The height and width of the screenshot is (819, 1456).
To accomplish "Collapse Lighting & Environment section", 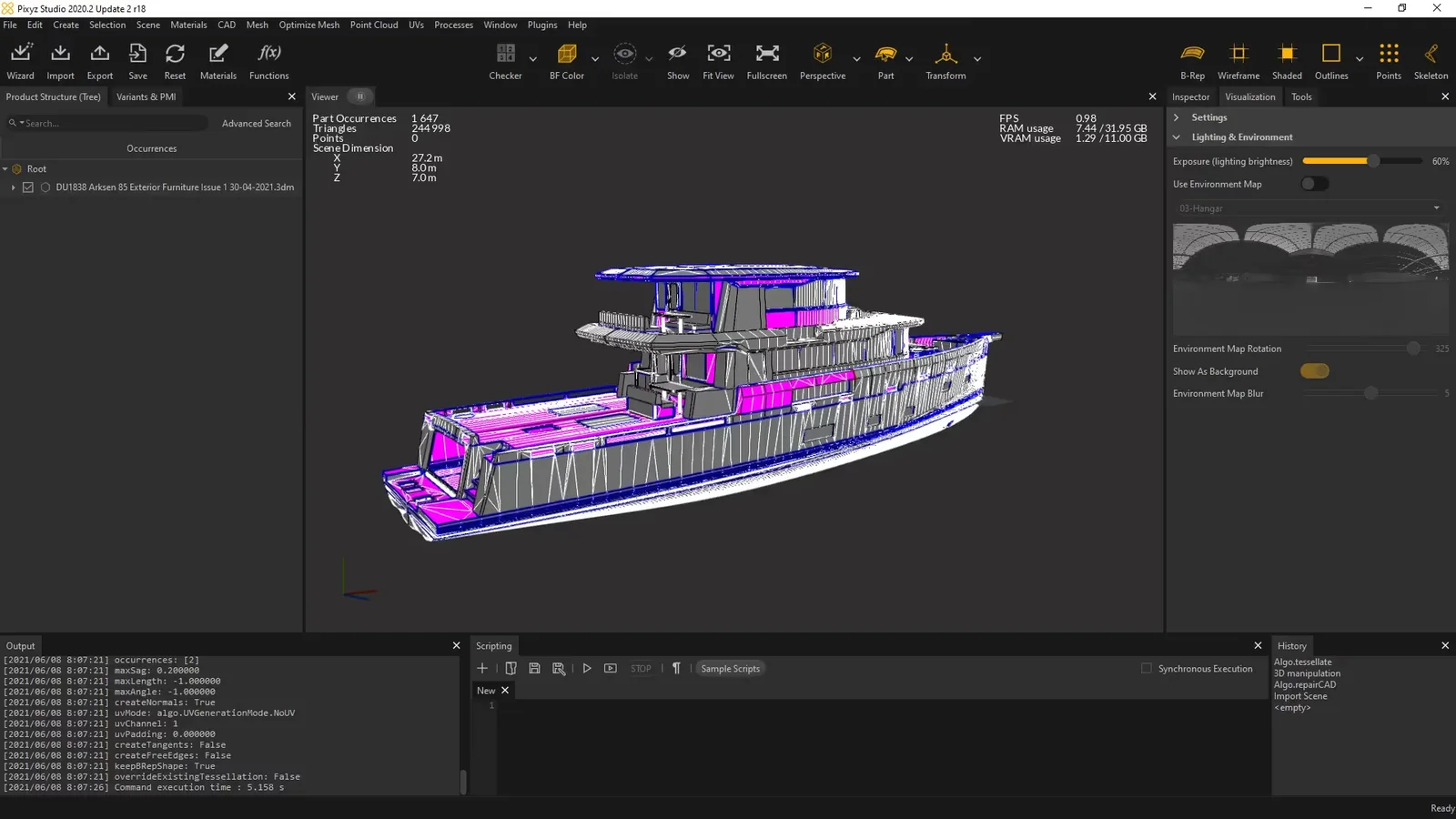I will (x=1177, y=137).
